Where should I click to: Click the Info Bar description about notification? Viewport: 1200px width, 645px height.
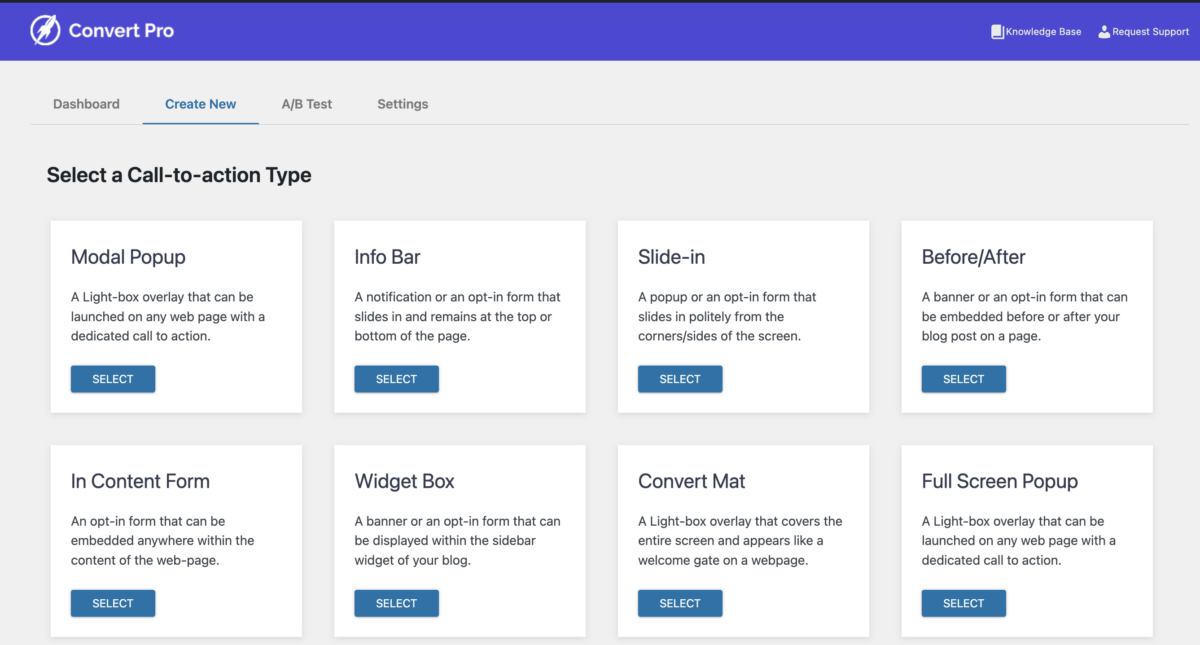(458, 316)
